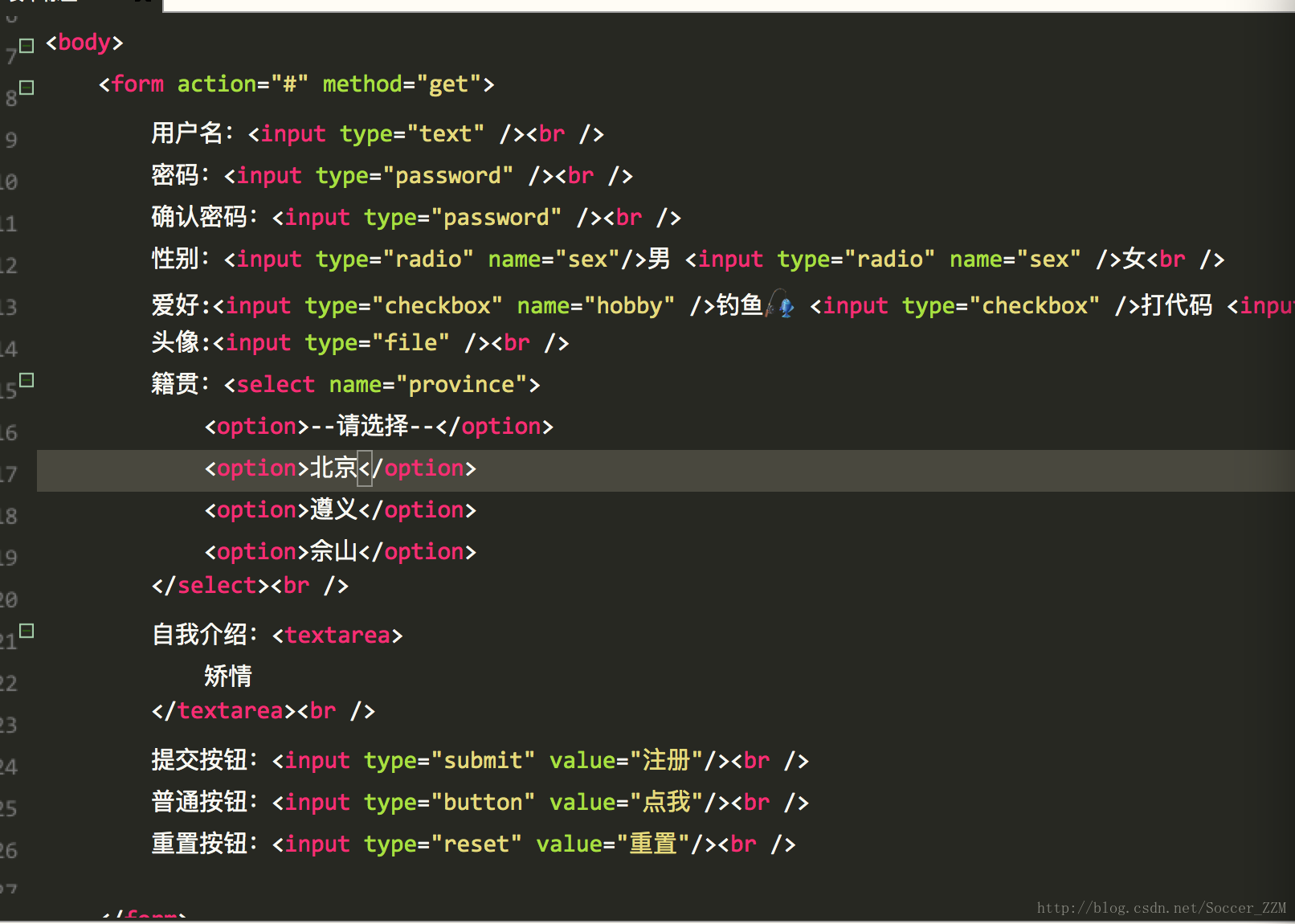Click line number 9 in gutter

coord(11,141)
